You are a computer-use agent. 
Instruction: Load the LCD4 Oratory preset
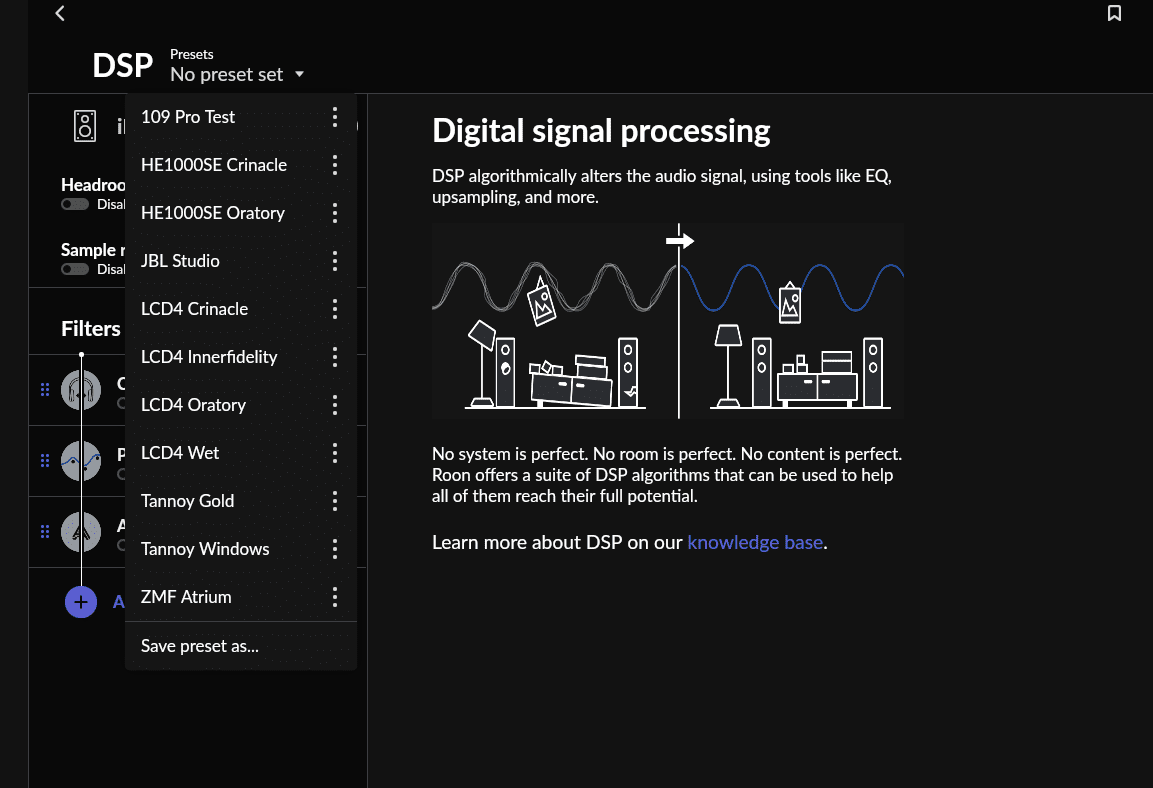click(193, 405)
